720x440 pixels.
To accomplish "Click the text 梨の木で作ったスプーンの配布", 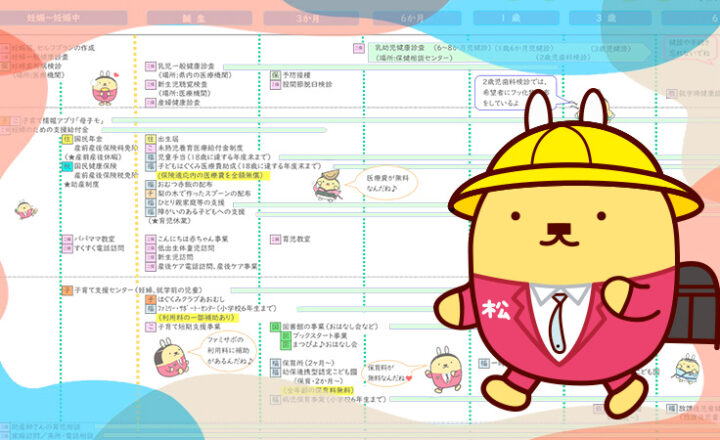I will coord(204,193).
